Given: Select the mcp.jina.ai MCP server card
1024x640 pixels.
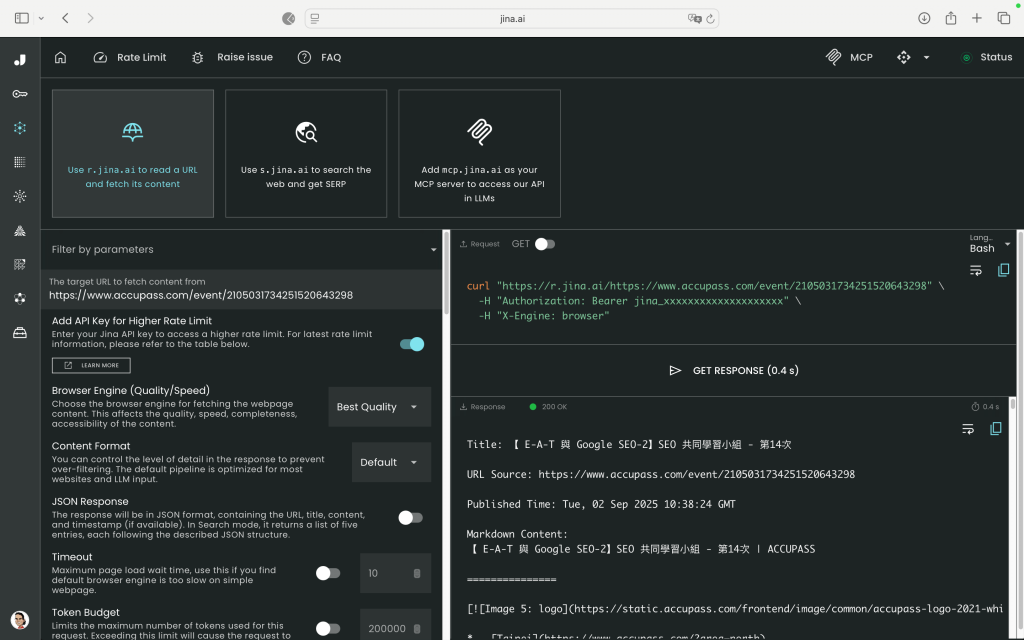Looking at the screenshot, I should [x=479, y=153].
